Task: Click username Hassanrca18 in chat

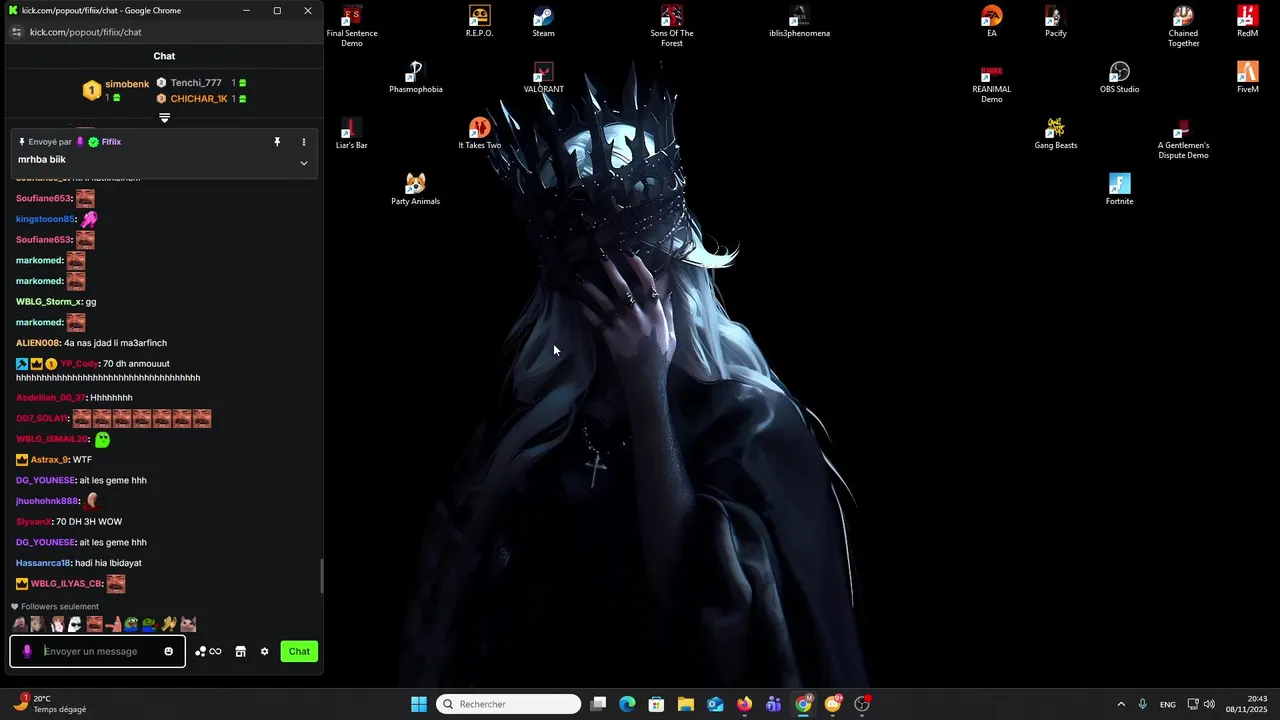Action: 43,563
